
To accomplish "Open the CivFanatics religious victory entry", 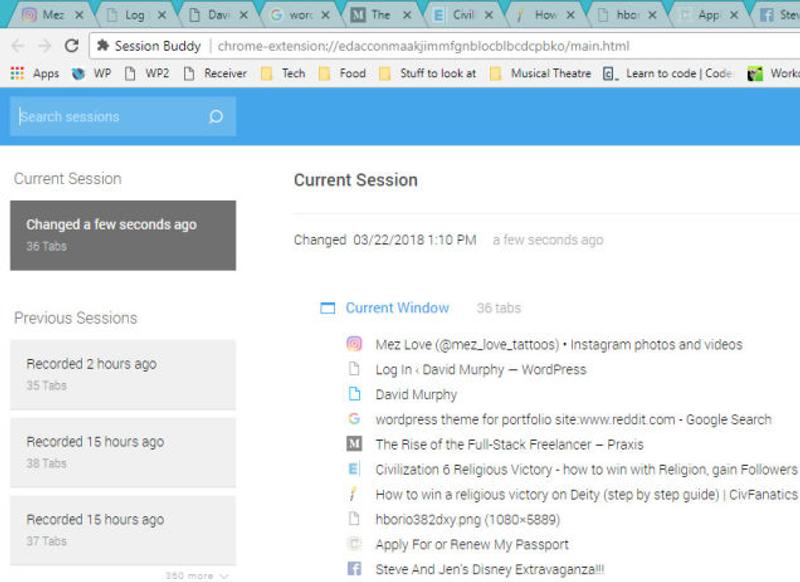I will coord(586,494).
